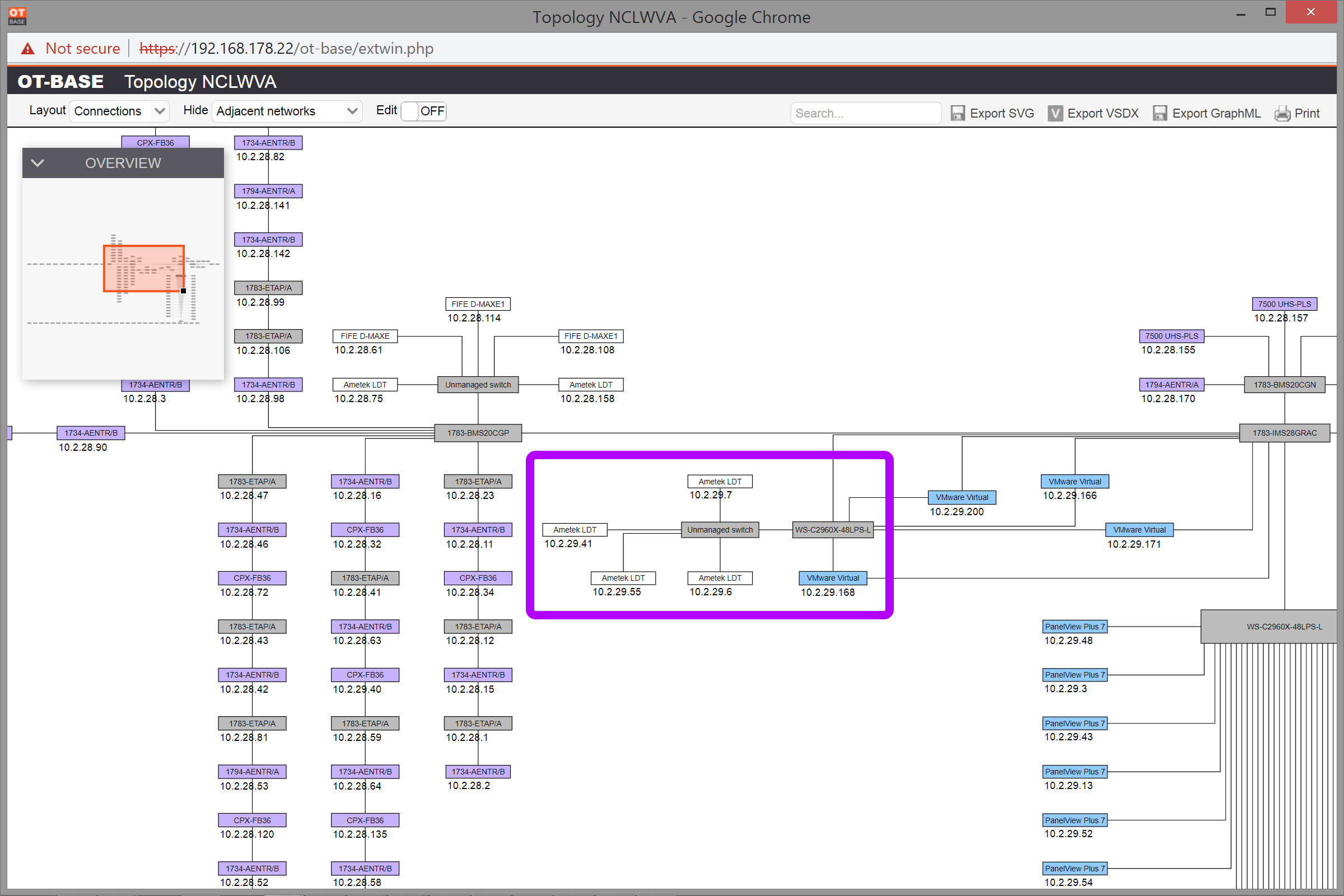Viewport: 1344px width, 896px height.
Task: Select the PanelView Plus 7 node 10.2.29.54
Action: pos(1075,868)
